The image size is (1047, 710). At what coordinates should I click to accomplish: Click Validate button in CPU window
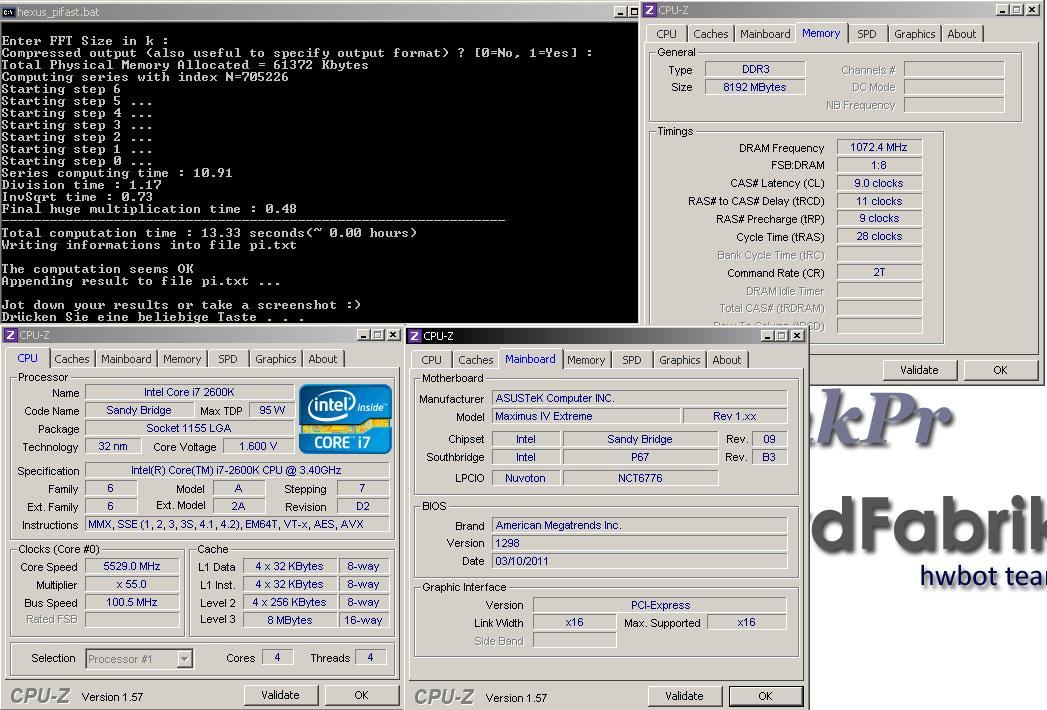(x=280, y=695)
